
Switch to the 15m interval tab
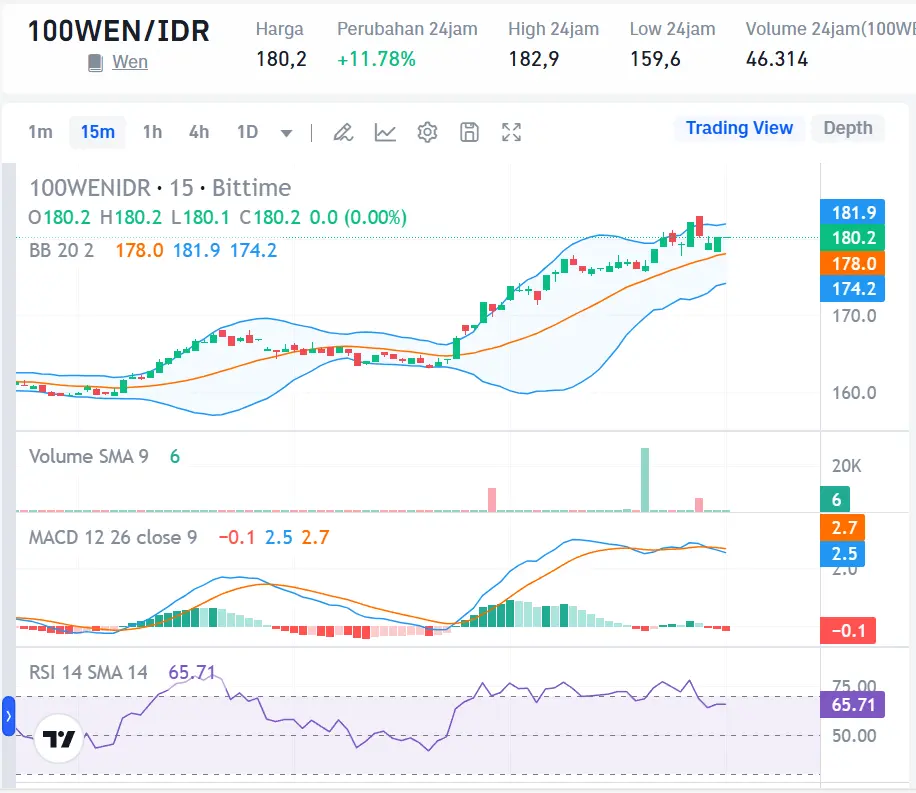[x=97, y=131]
